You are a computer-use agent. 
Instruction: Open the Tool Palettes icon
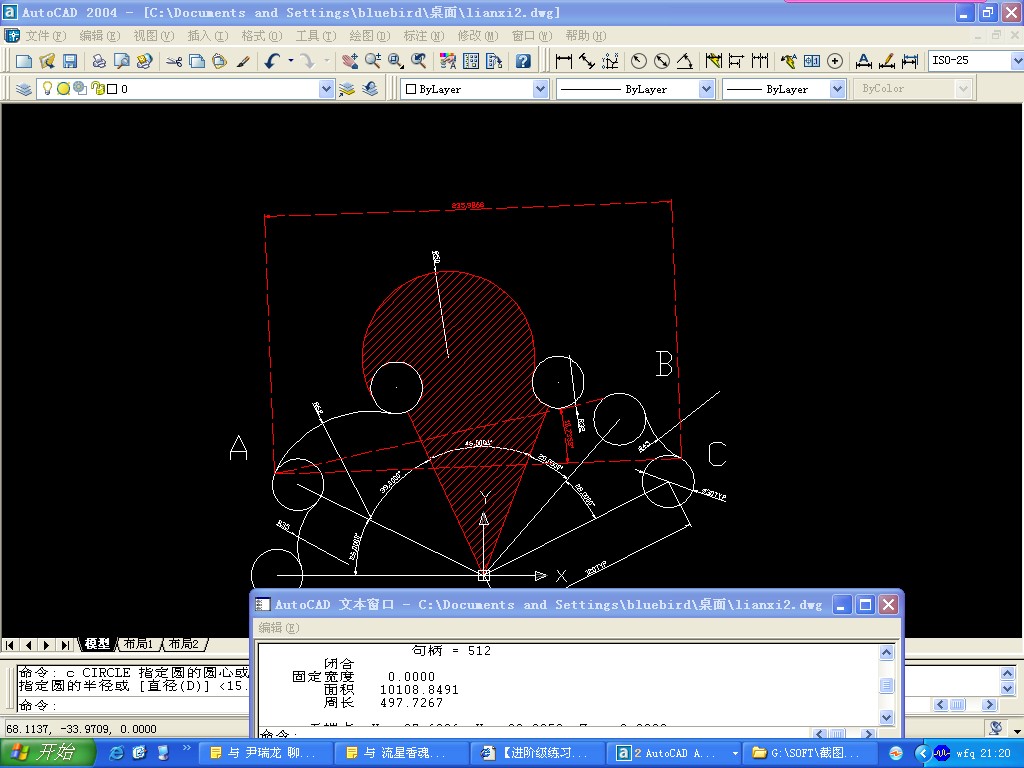(494, 61)
